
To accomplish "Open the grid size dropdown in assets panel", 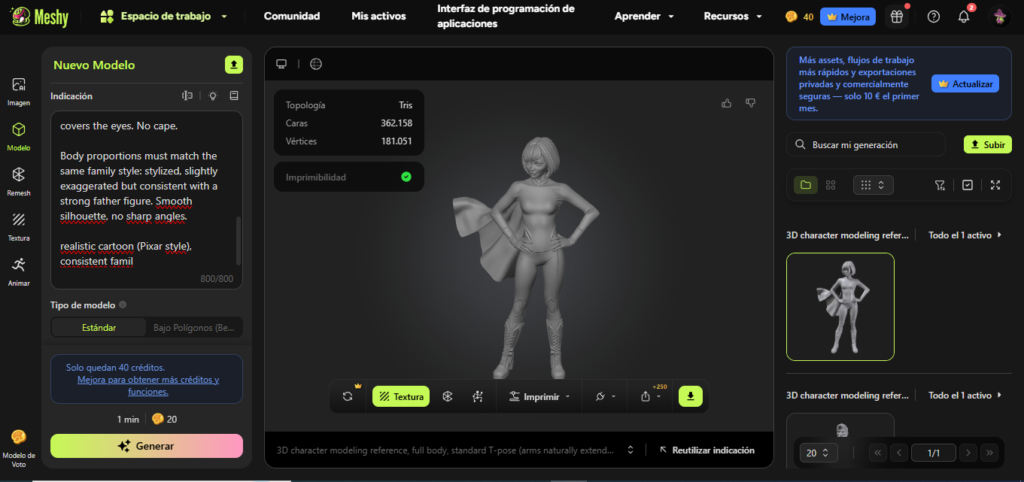I will tap(873, 185).
